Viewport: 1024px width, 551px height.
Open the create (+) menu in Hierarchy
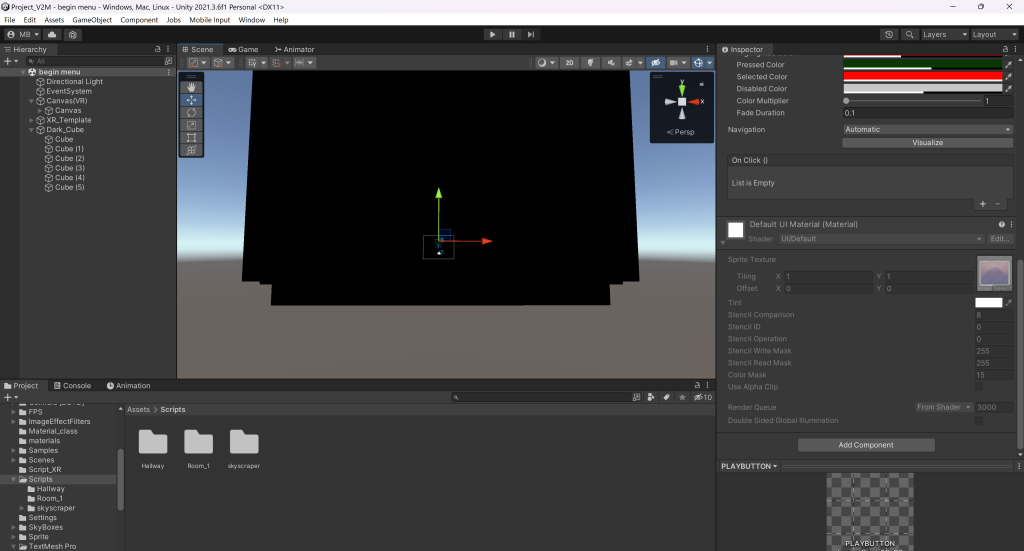pos(10,61)
